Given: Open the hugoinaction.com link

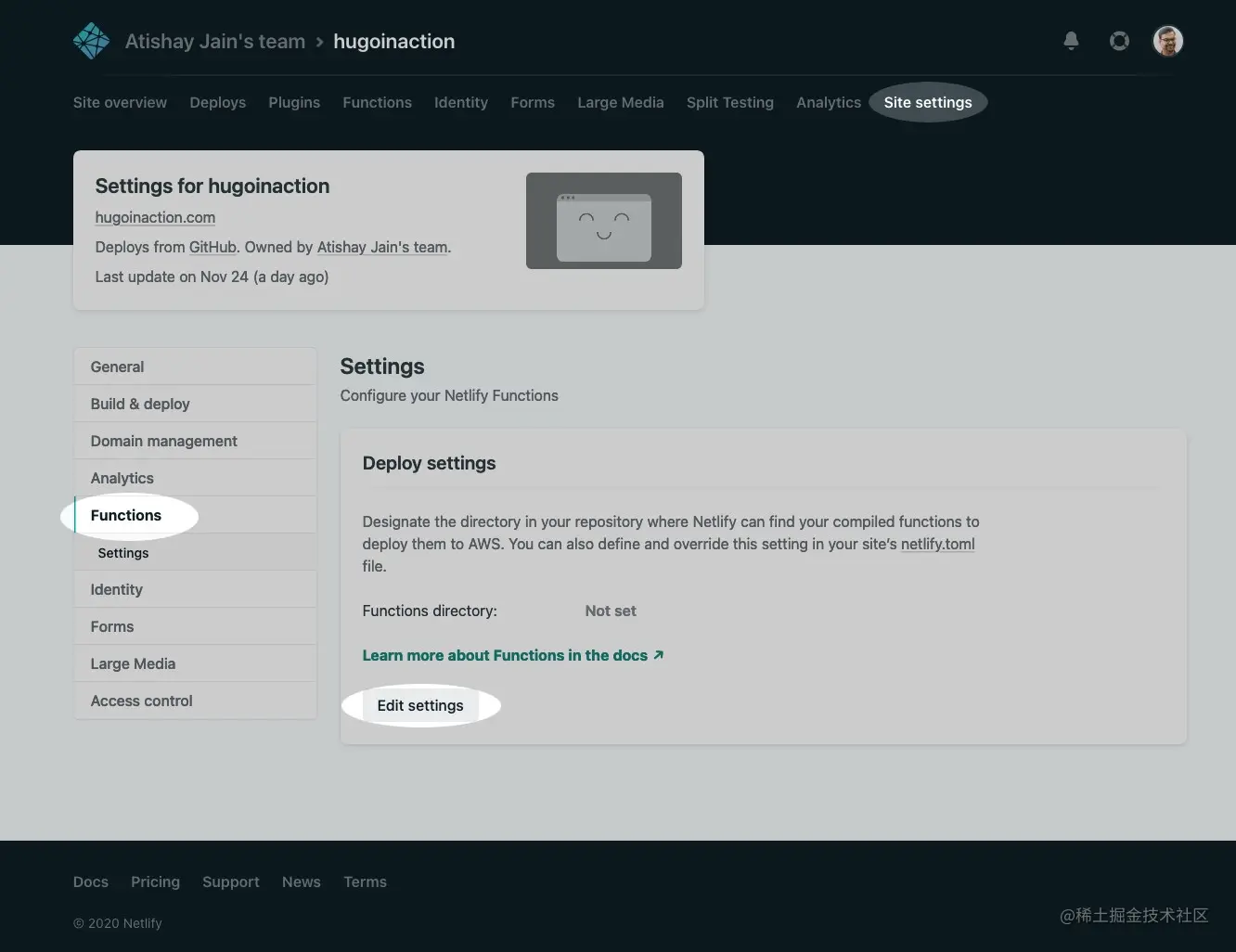Looking at the screenshot, I should [x=155, y=217].
